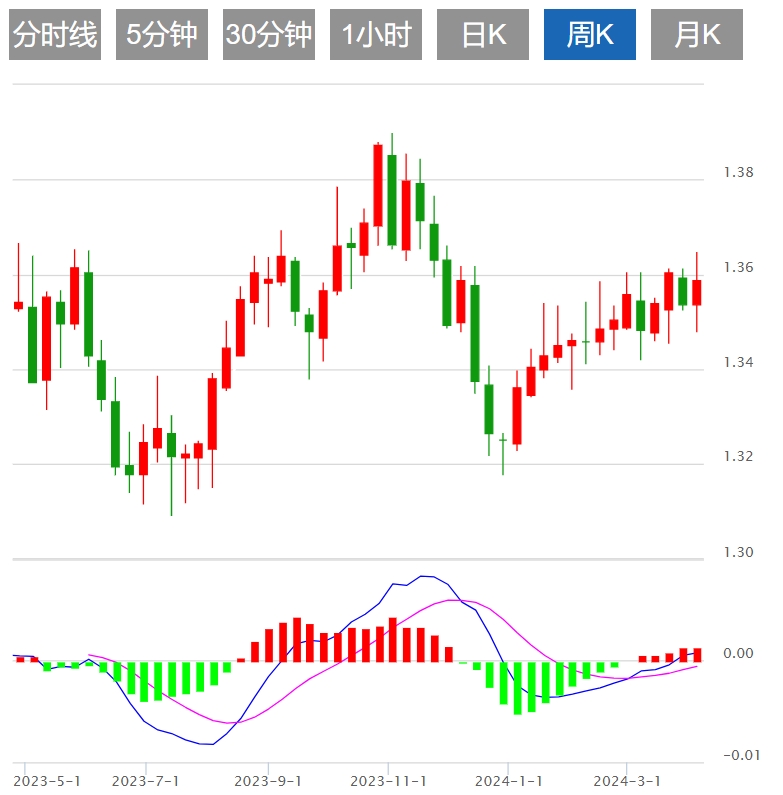Image resolution: width=783 pixels, height=795 pixels.
Task: Click the 2024-1-1 date label
Action: [508, 781]
